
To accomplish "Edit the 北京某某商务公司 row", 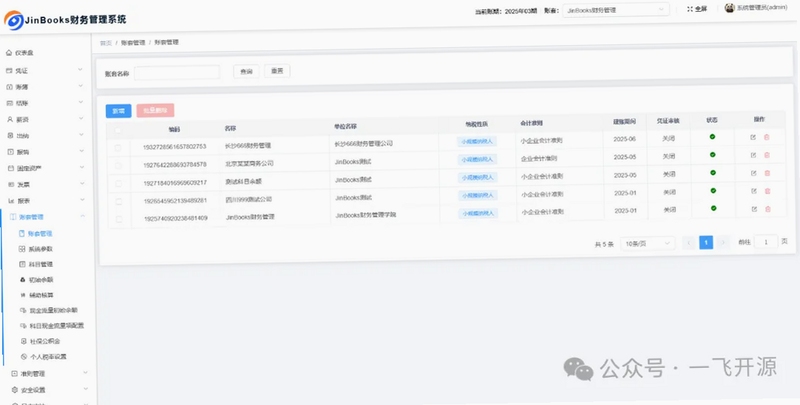I will pyautogui.click(x=753, y=155).
